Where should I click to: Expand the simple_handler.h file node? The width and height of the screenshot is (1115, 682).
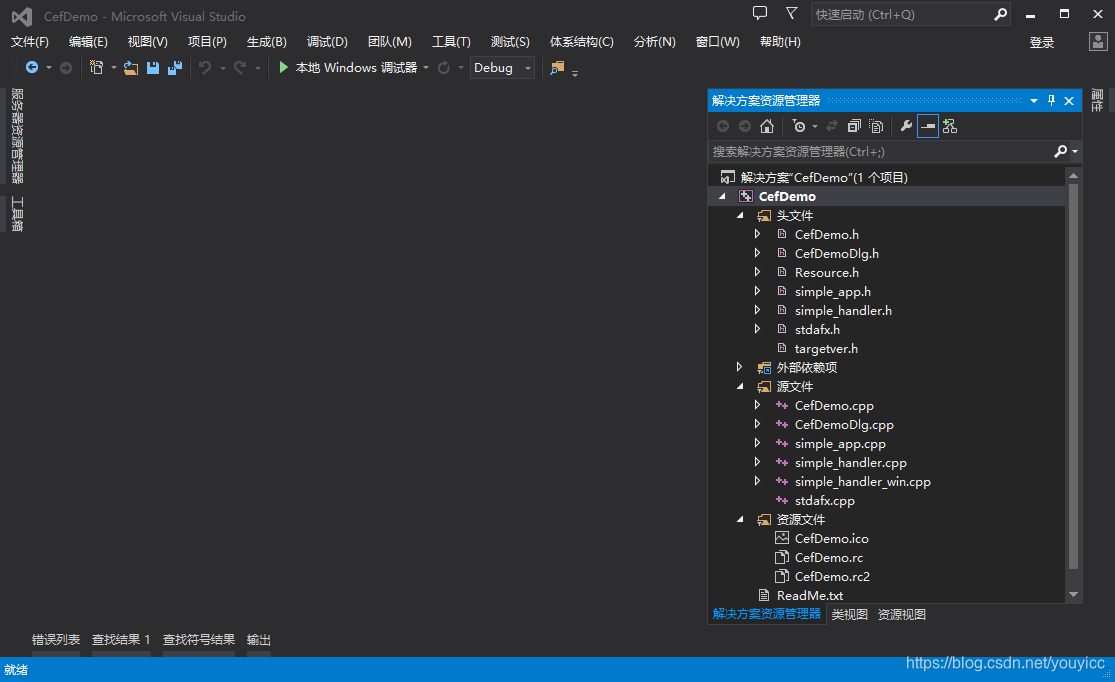757,310
